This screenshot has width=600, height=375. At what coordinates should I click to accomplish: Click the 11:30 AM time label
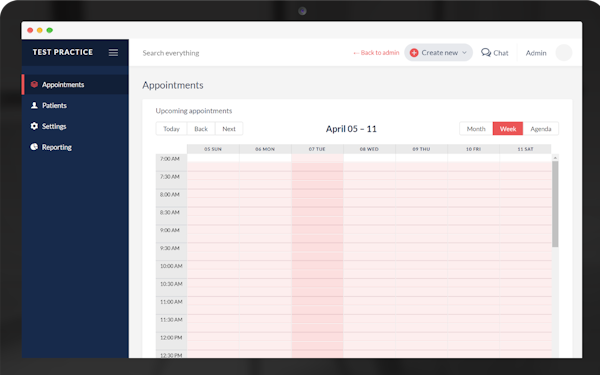(171, 319)
